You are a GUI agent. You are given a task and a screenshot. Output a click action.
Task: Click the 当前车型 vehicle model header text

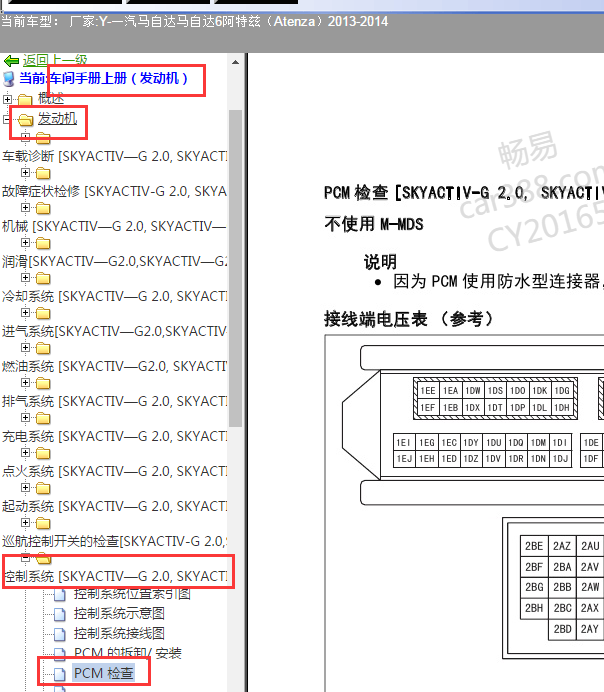click(195, 21)
